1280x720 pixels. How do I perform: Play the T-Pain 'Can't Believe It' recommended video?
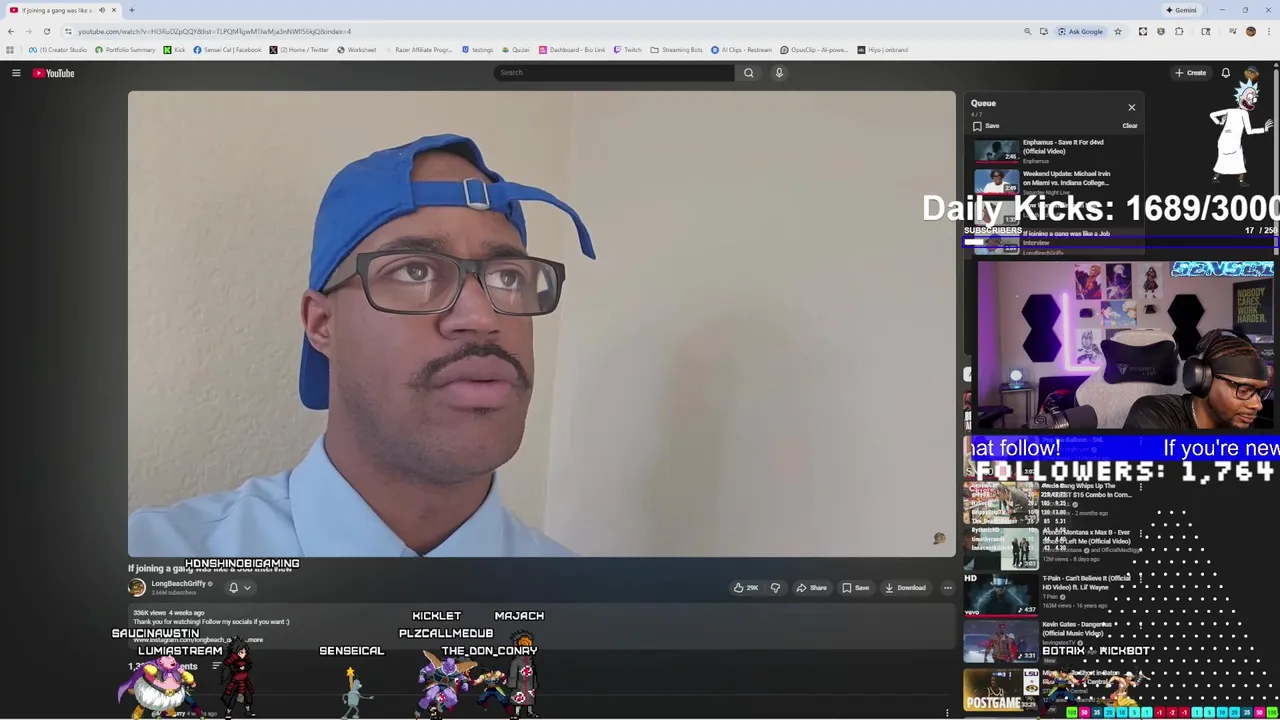[x=1052, y=595]
